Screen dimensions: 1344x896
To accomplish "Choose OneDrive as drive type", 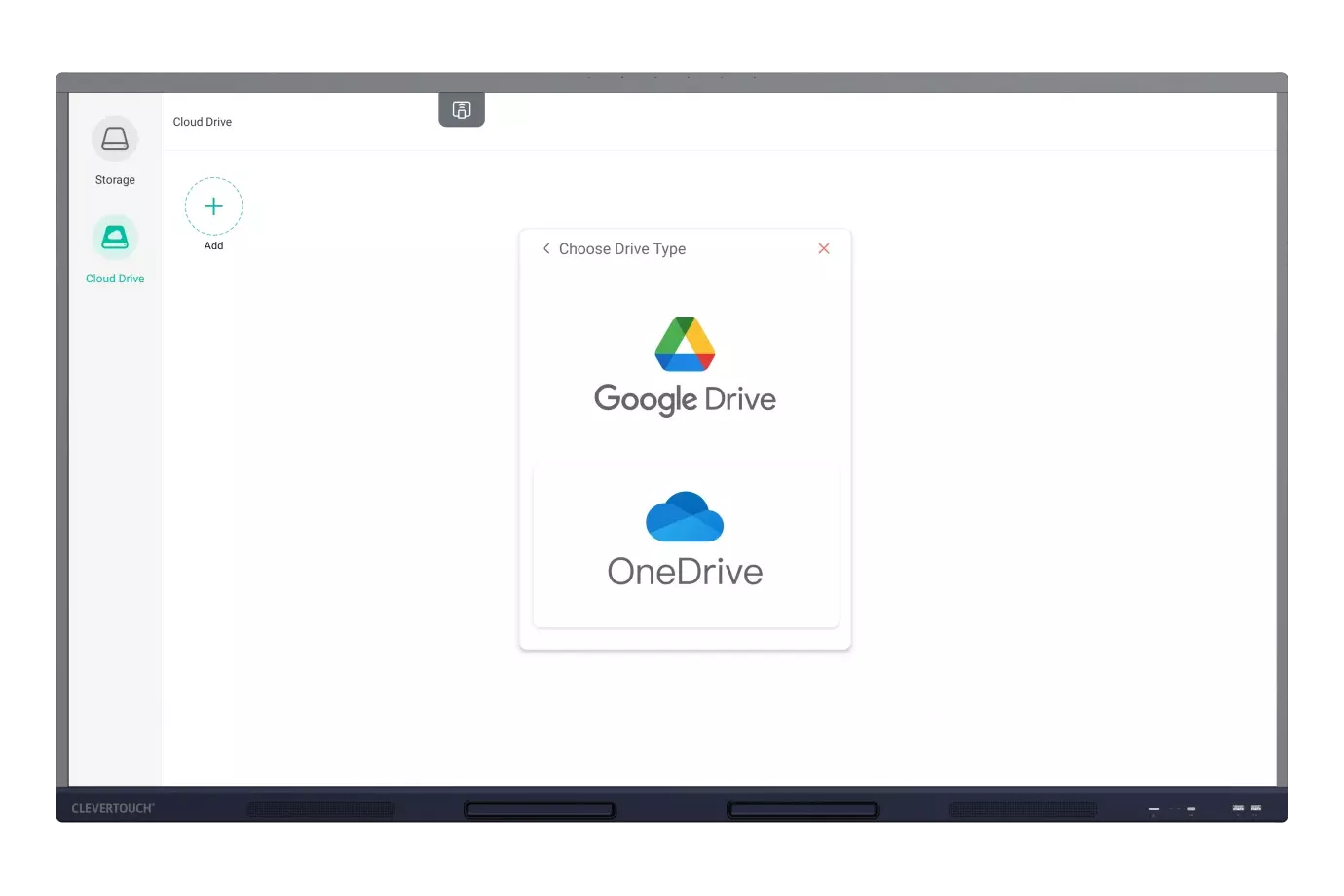I will click(x=686, y=543).
